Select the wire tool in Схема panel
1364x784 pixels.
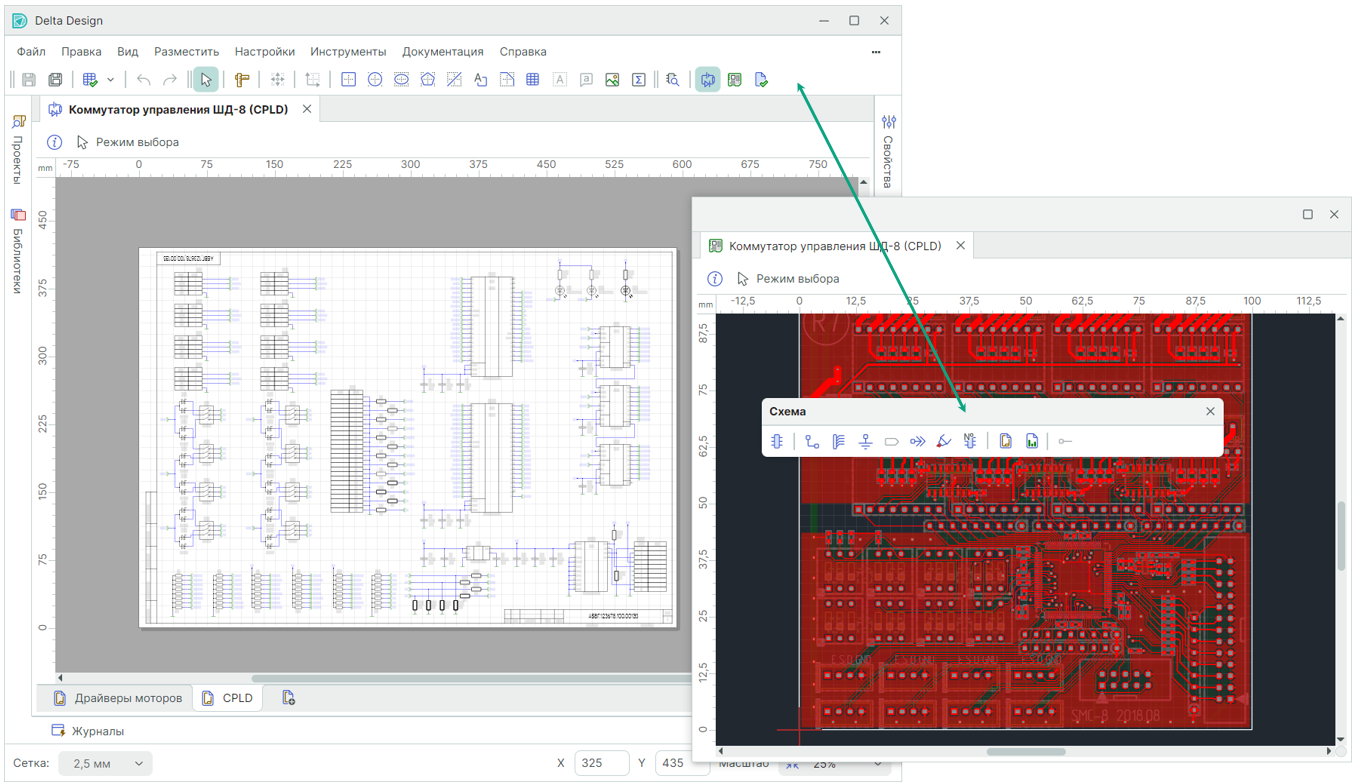[812, 441]
